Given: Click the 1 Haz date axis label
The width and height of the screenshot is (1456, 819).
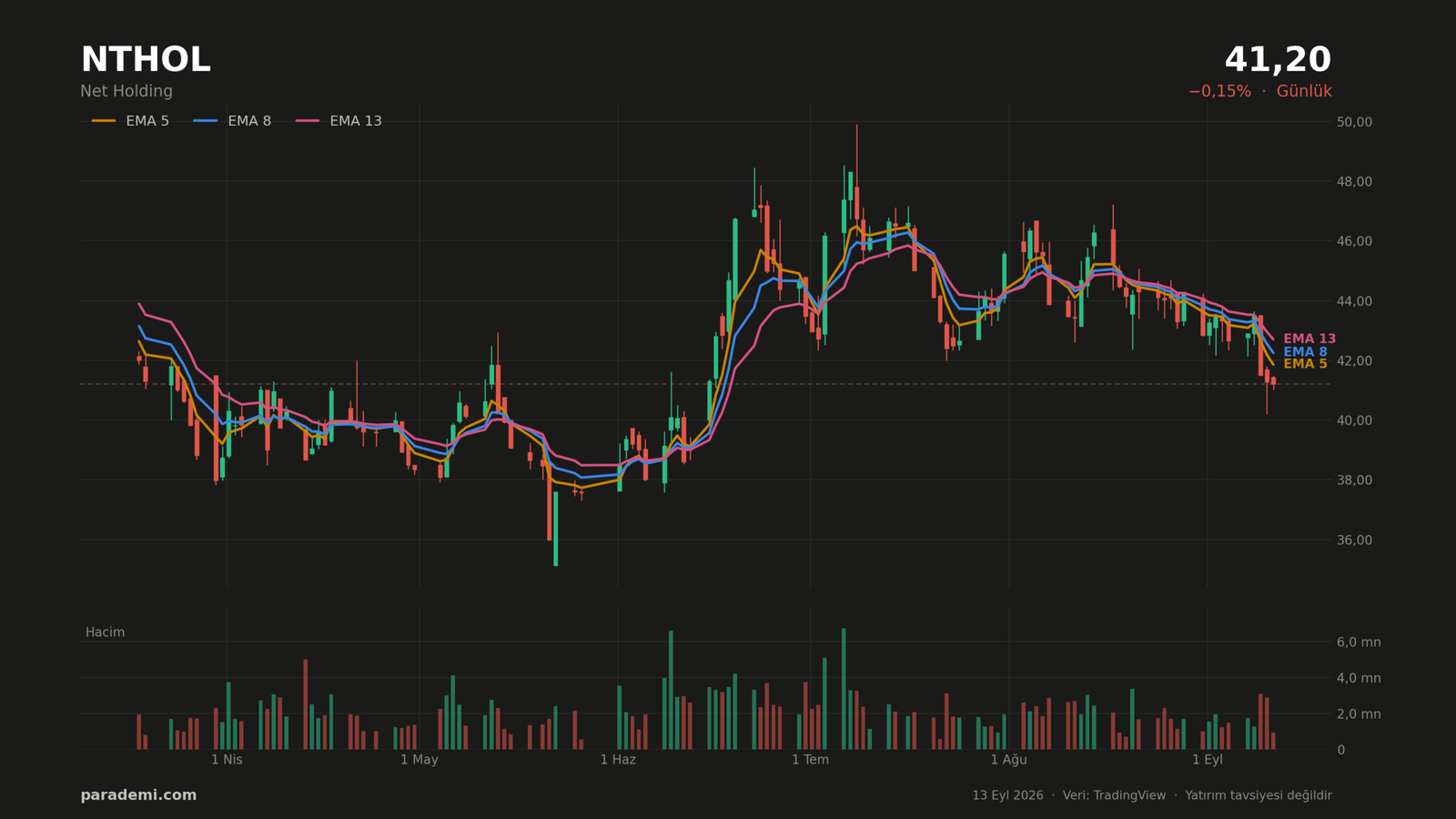Looking at the screenshot, I should [618, 760].
